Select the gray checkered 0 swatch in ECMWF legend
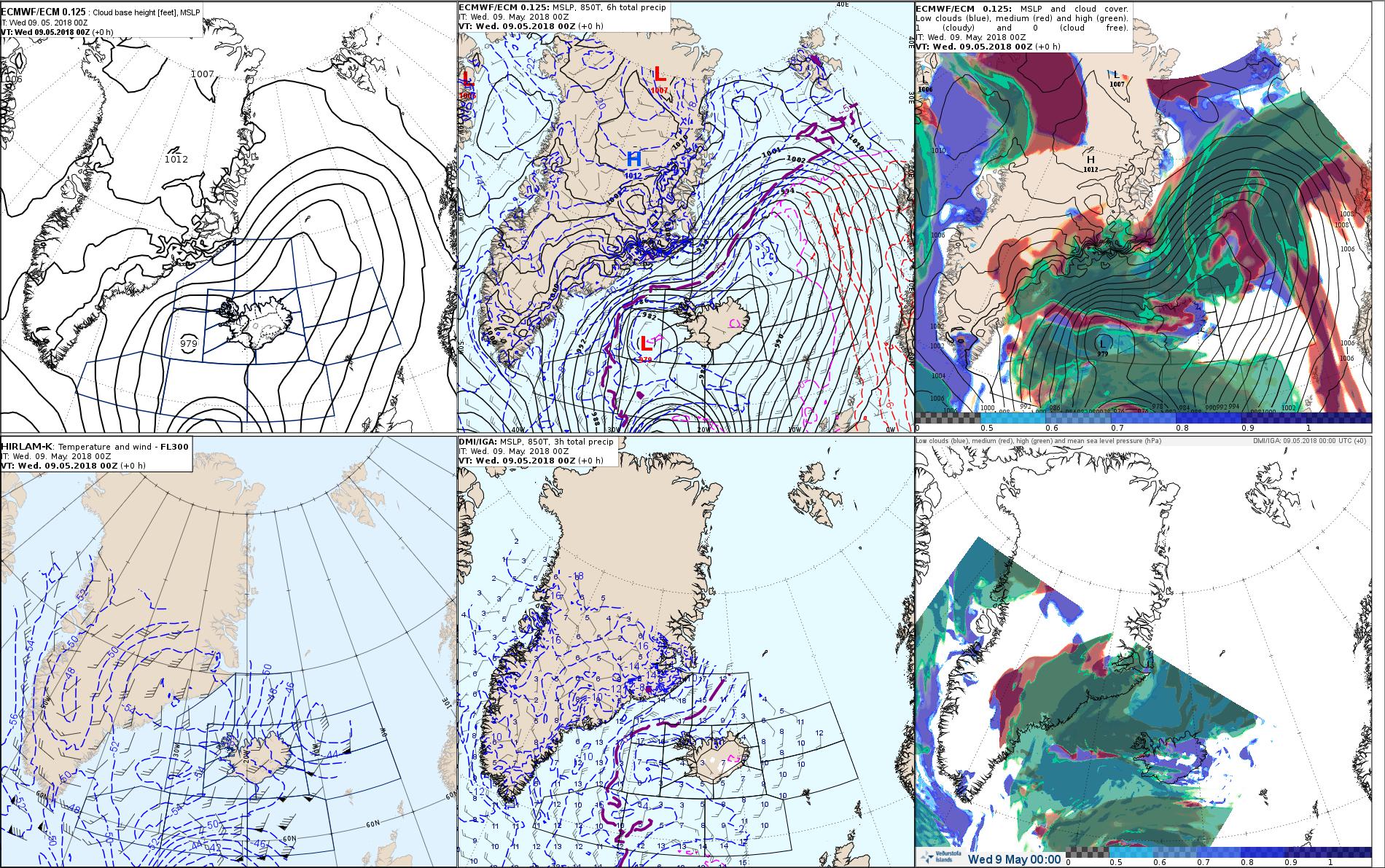This screenshot has height=868, width=1385. click(948, 418)
